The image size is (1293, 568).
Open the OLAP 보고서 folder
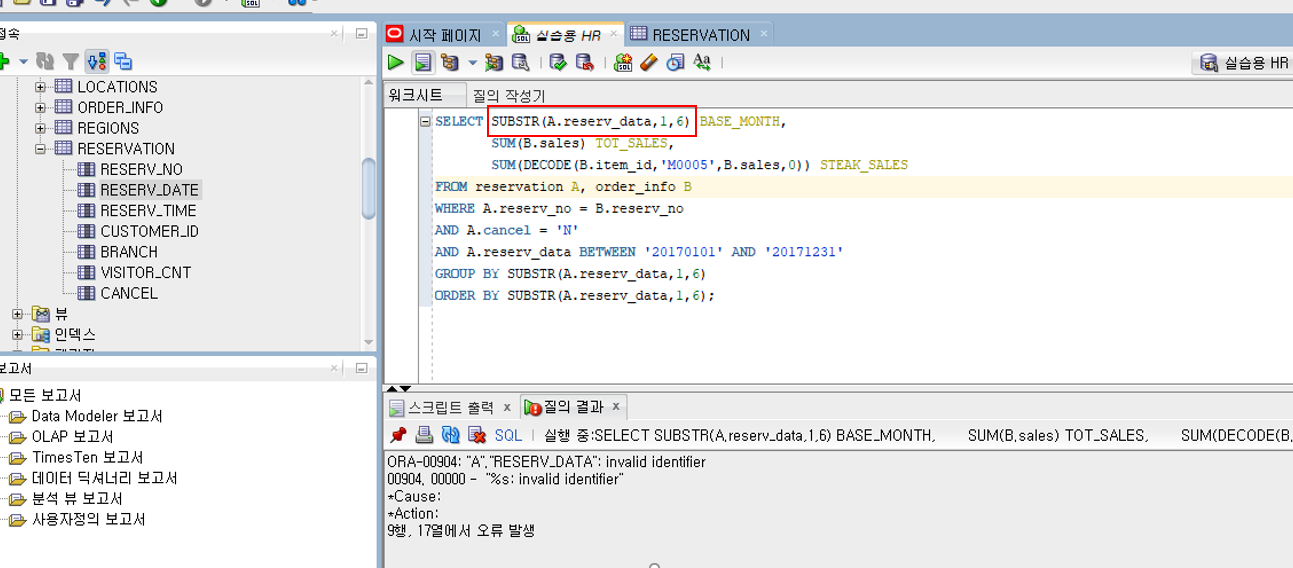coord(72,436)
